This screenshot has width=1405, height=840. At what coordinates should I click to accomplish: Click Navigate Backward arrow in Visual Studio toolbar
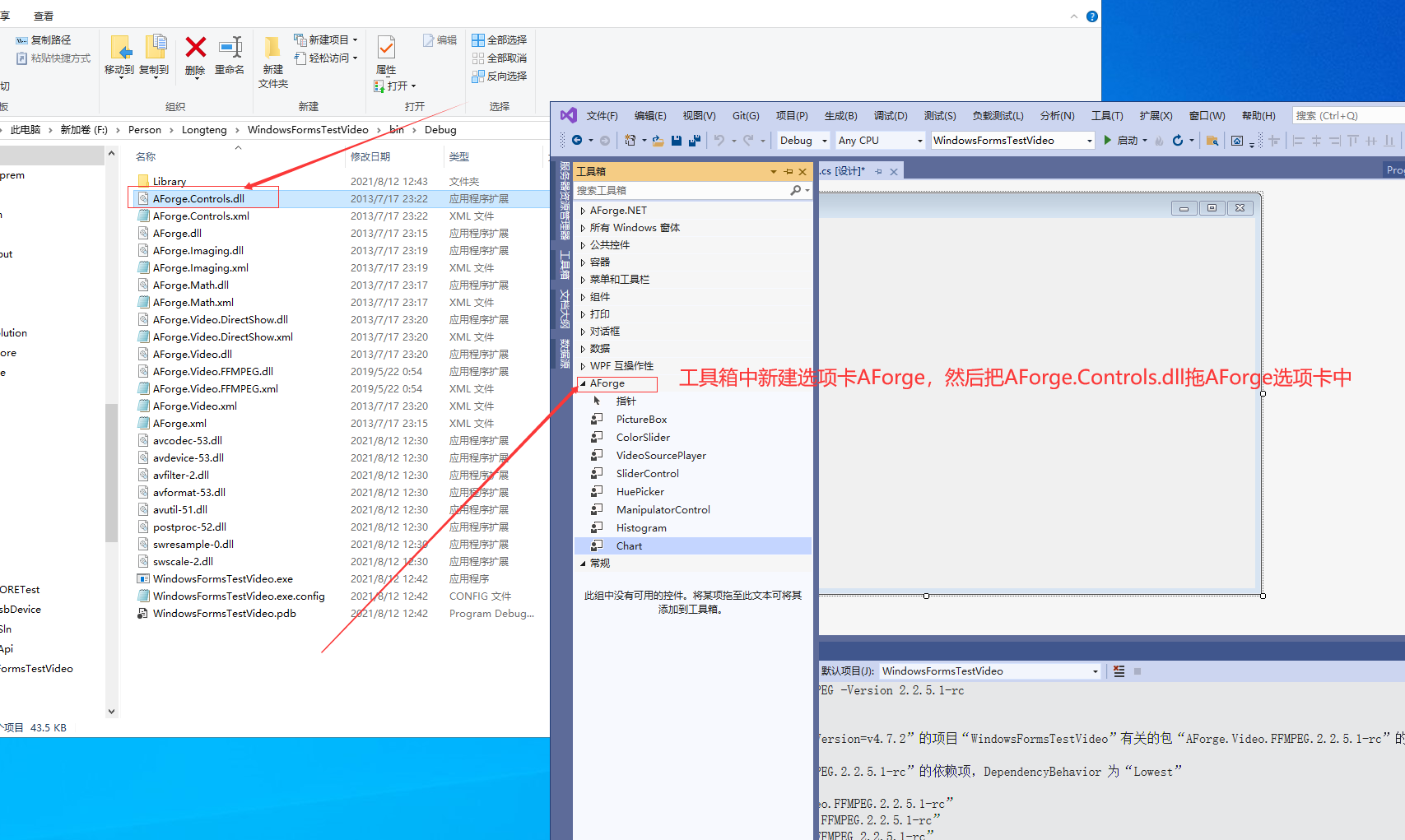pos(577,141)
